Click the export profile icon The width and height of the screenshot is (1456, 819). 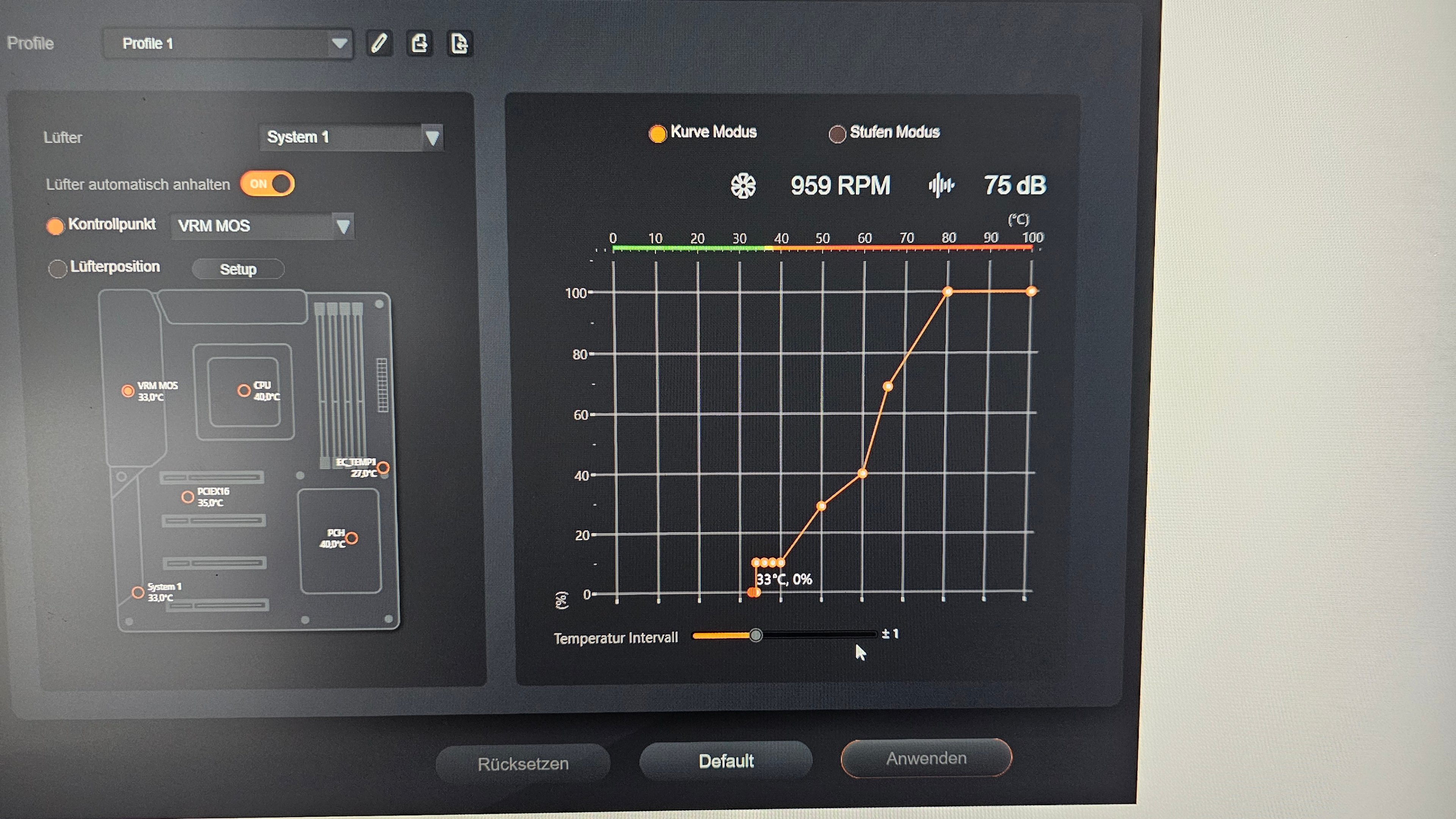(419, 43)
